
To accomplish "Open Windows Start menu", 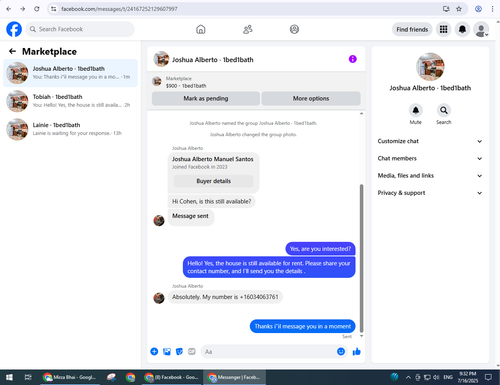I will 9,377.
